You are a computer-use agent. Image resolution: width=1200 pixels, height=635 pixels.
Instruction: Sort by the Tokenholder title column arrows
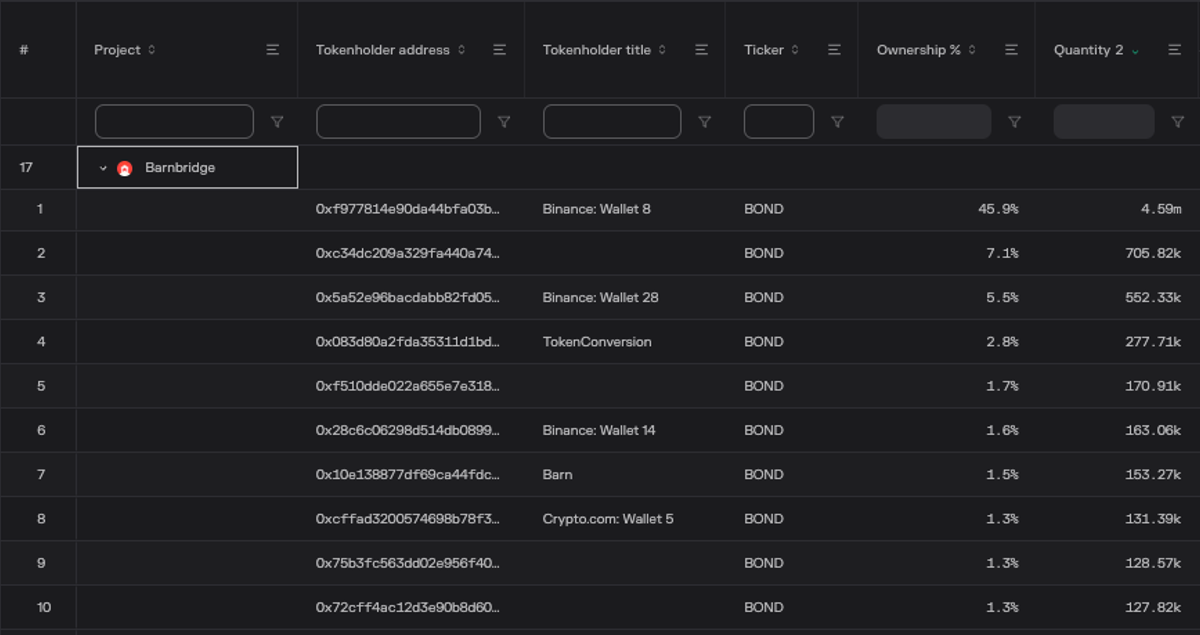click(662, 50)
